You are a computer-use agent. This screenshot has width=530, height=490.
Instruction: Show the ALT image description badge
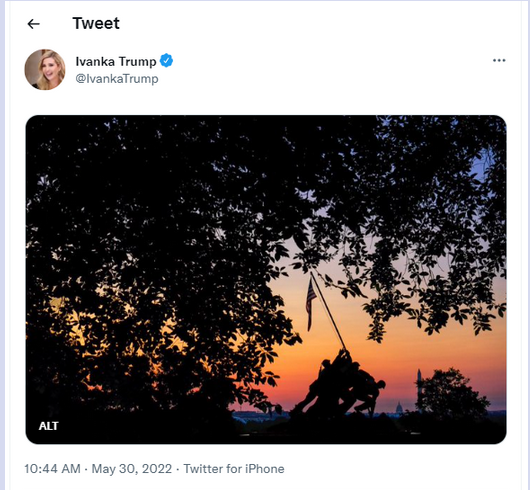pos(49,426)
